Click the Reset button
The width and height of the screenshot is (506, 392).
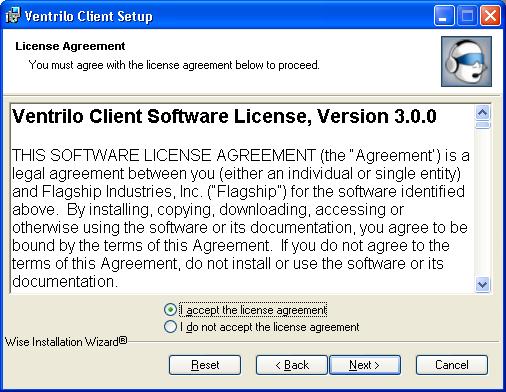coord(205,365)
